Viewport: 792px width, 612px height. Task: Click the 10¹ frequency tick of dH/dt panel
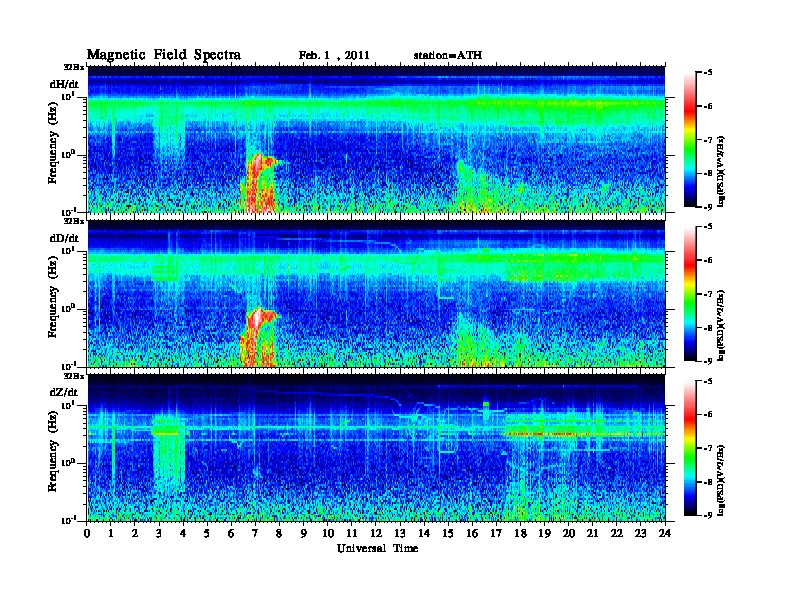(69, 97)
